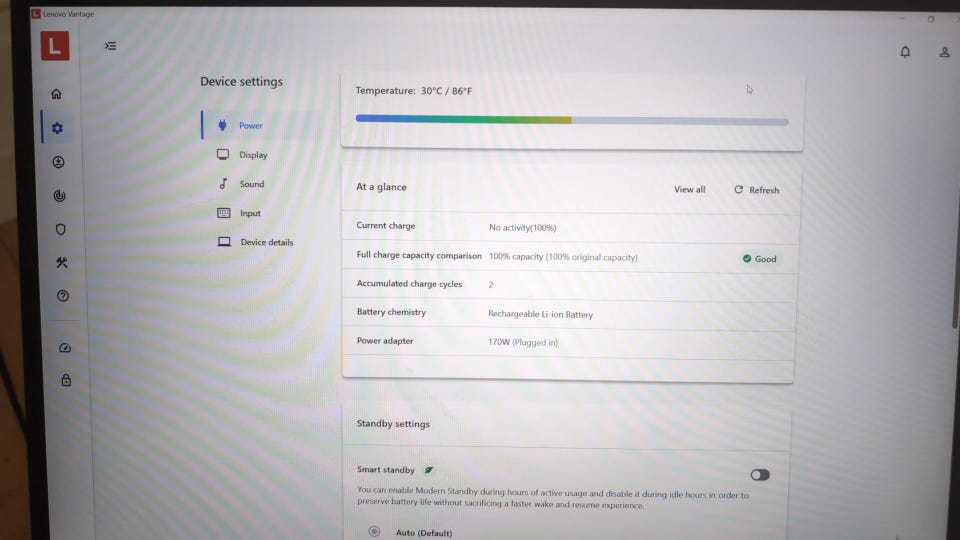Click the Current charge value 'No activity(100%)'
Viewport: 960px width, 540px height.
click(522, 228)
